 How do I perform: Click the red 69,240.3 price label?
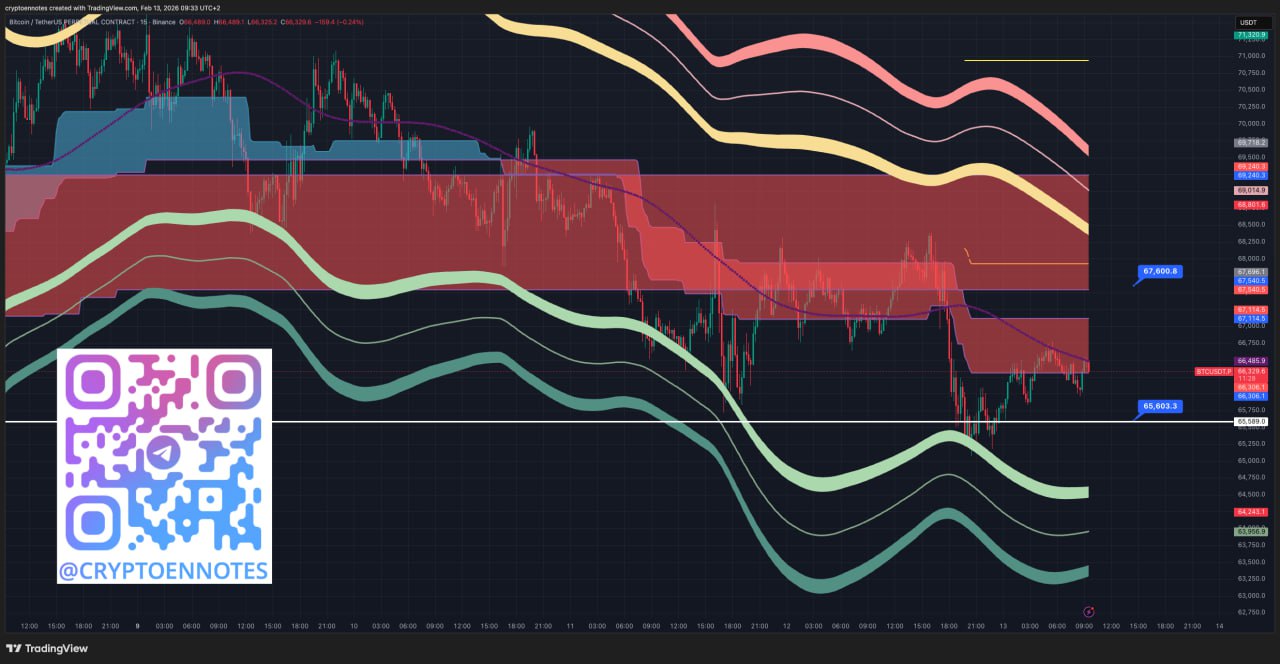pos(1252,166)
